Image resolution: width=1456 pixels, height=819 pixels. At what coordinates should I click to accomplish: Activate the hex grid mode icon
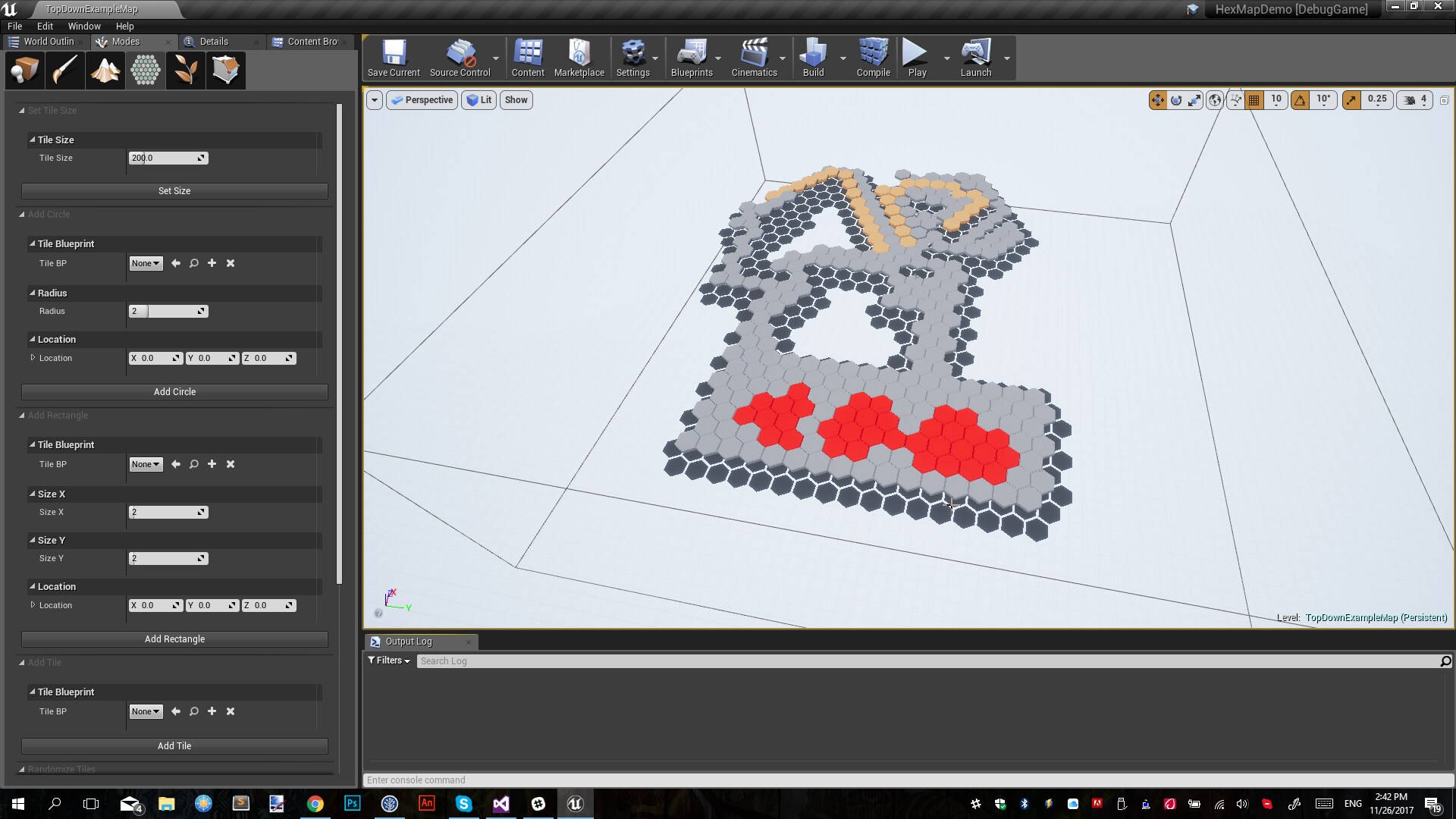click(145, 71)
